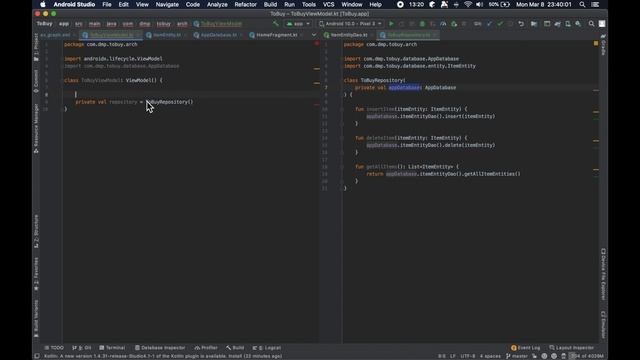Click the Search Everywhere magnifier in toolbar

click(591, 24)
